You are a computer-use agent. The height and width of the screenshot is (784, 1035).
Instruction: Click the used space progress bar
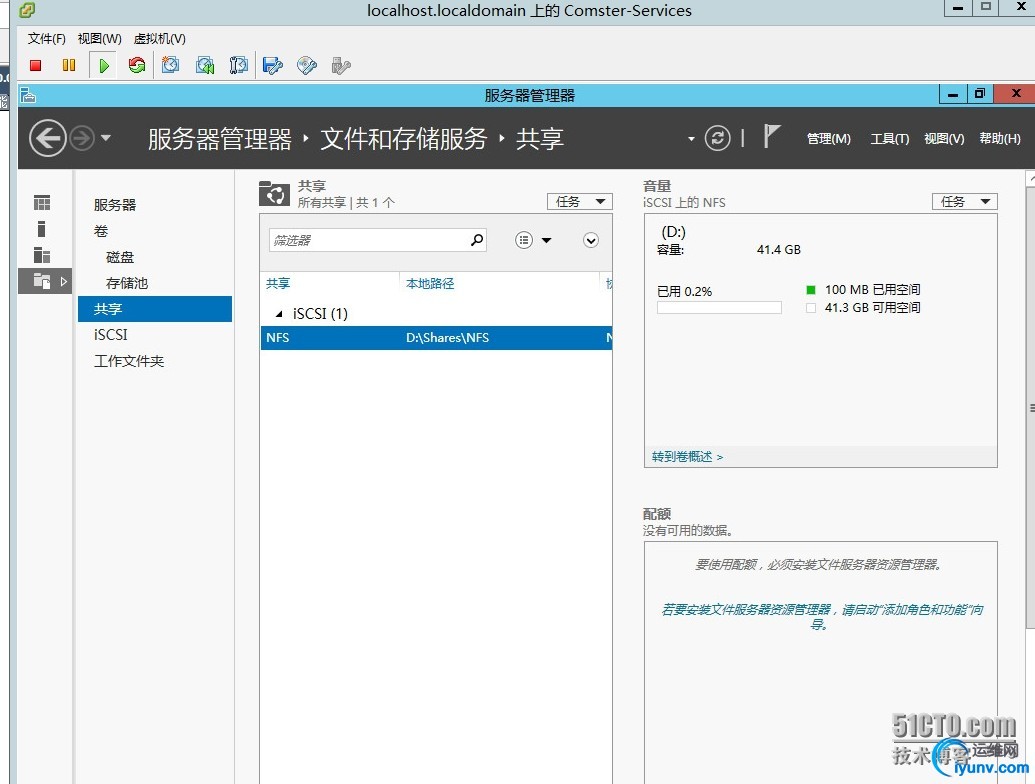pos(719,308)
